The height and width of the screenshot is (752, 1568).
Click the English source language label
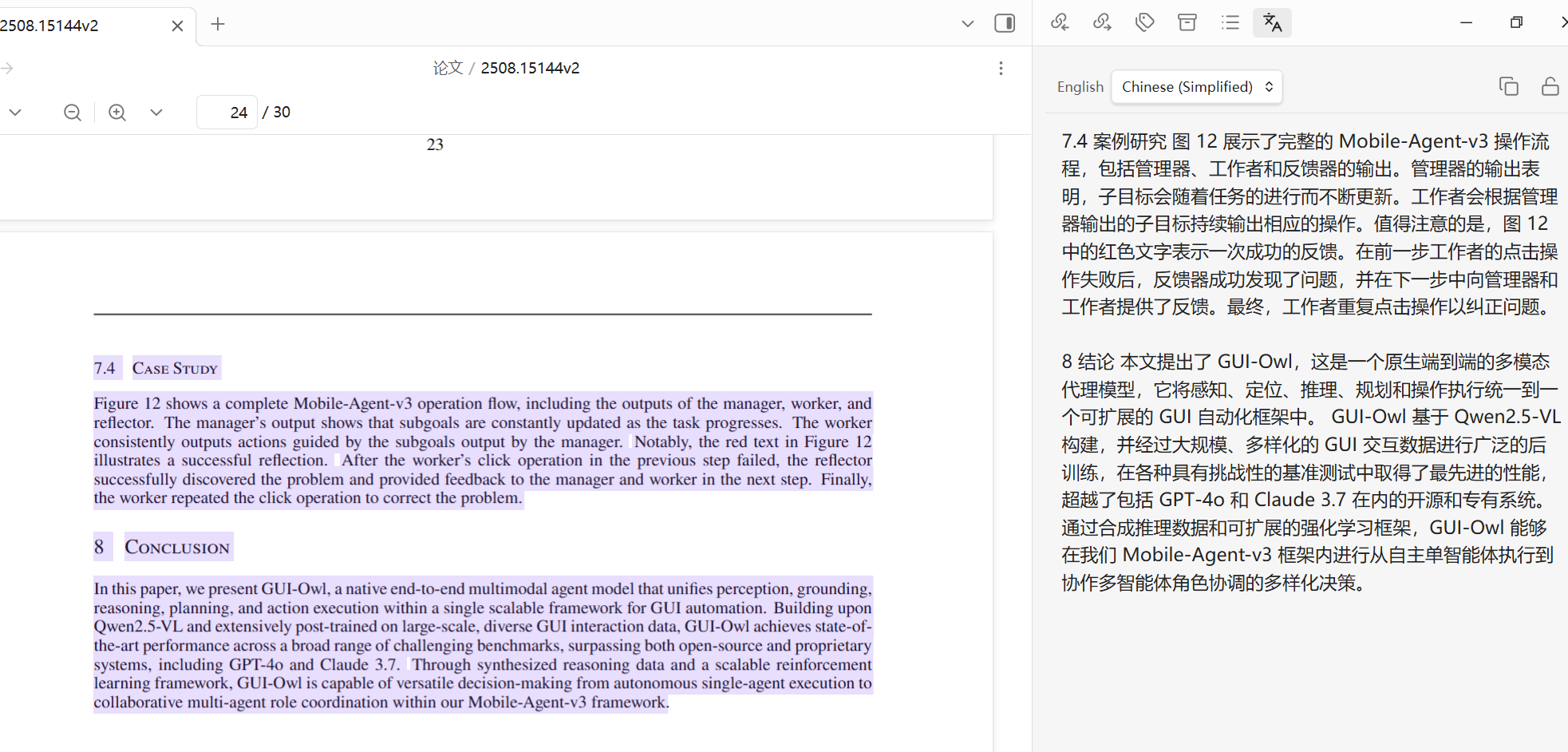[1080, 87]
